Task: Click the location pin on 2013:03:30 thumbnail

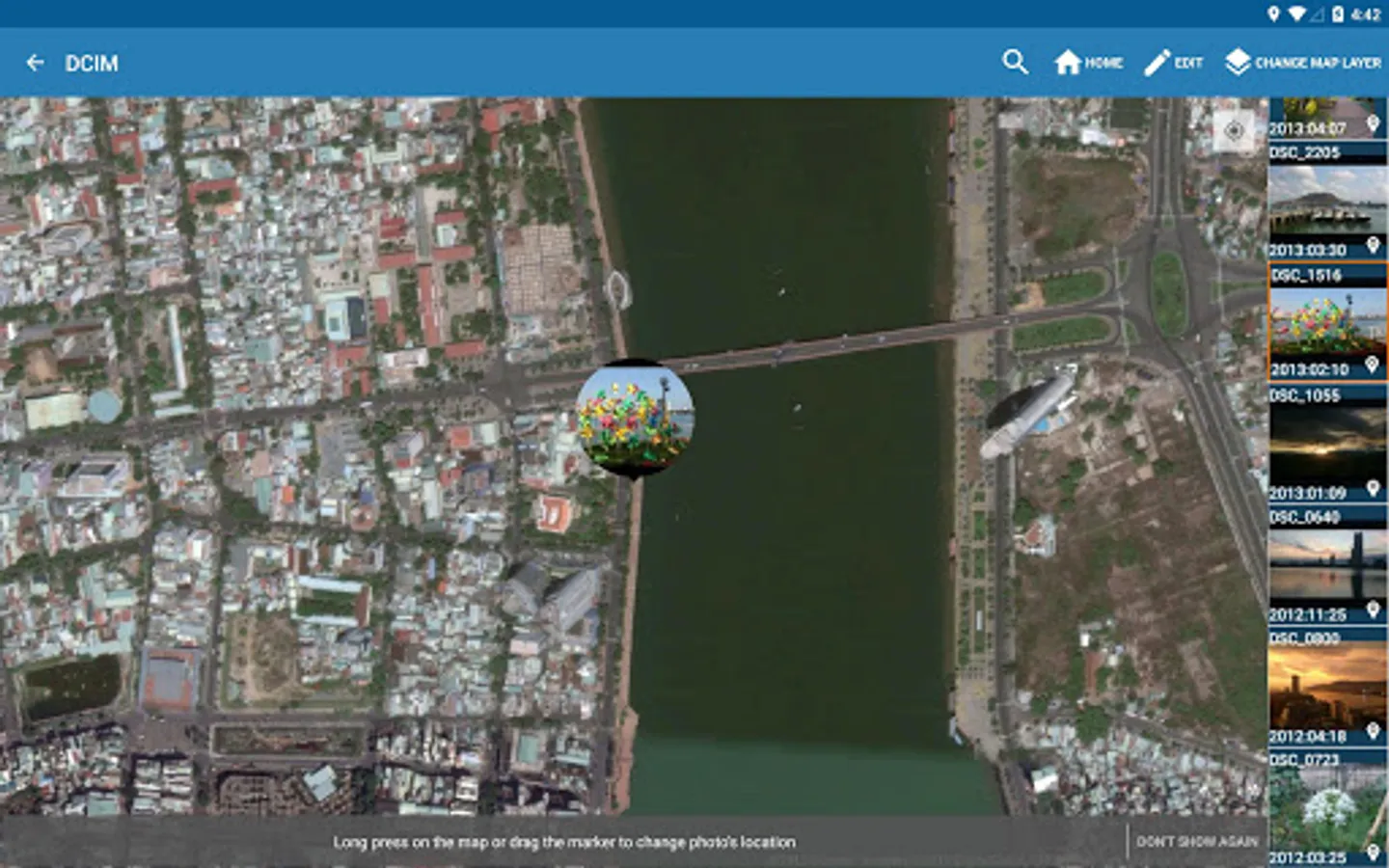Action: coord(1373,247)
